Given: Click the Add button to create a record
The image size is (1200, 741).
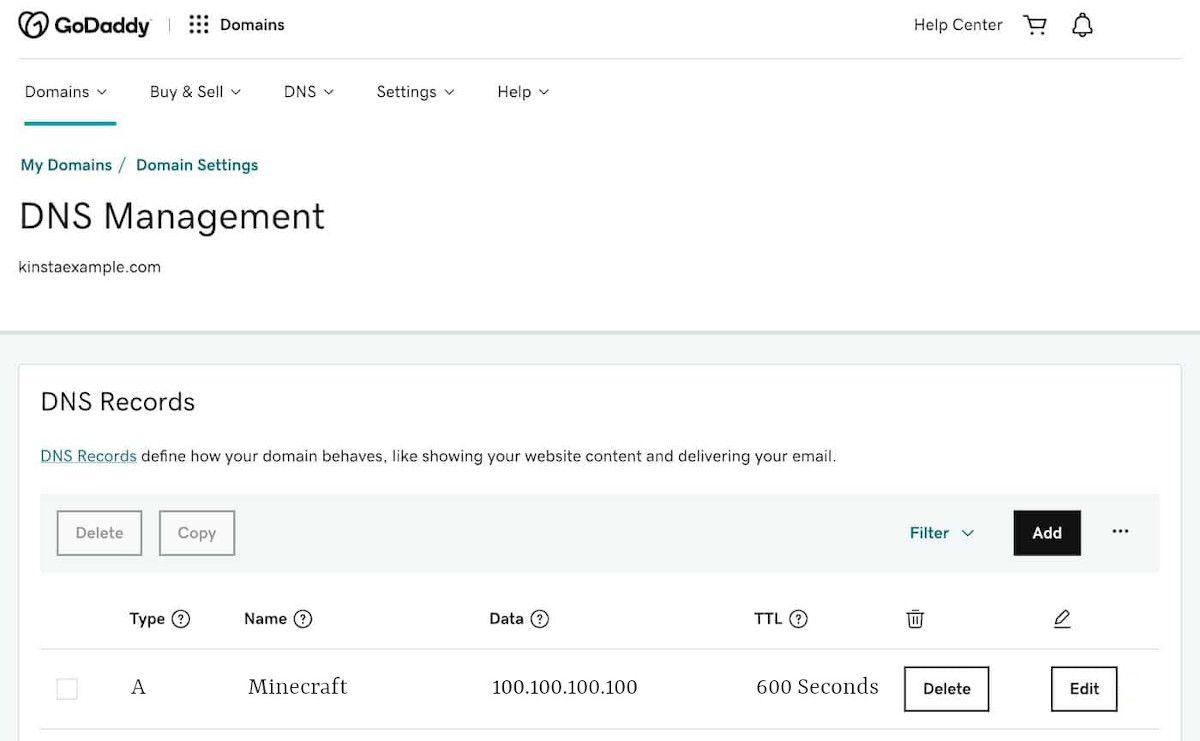Looking at the screenshot, I should (x=1046, y=532).
